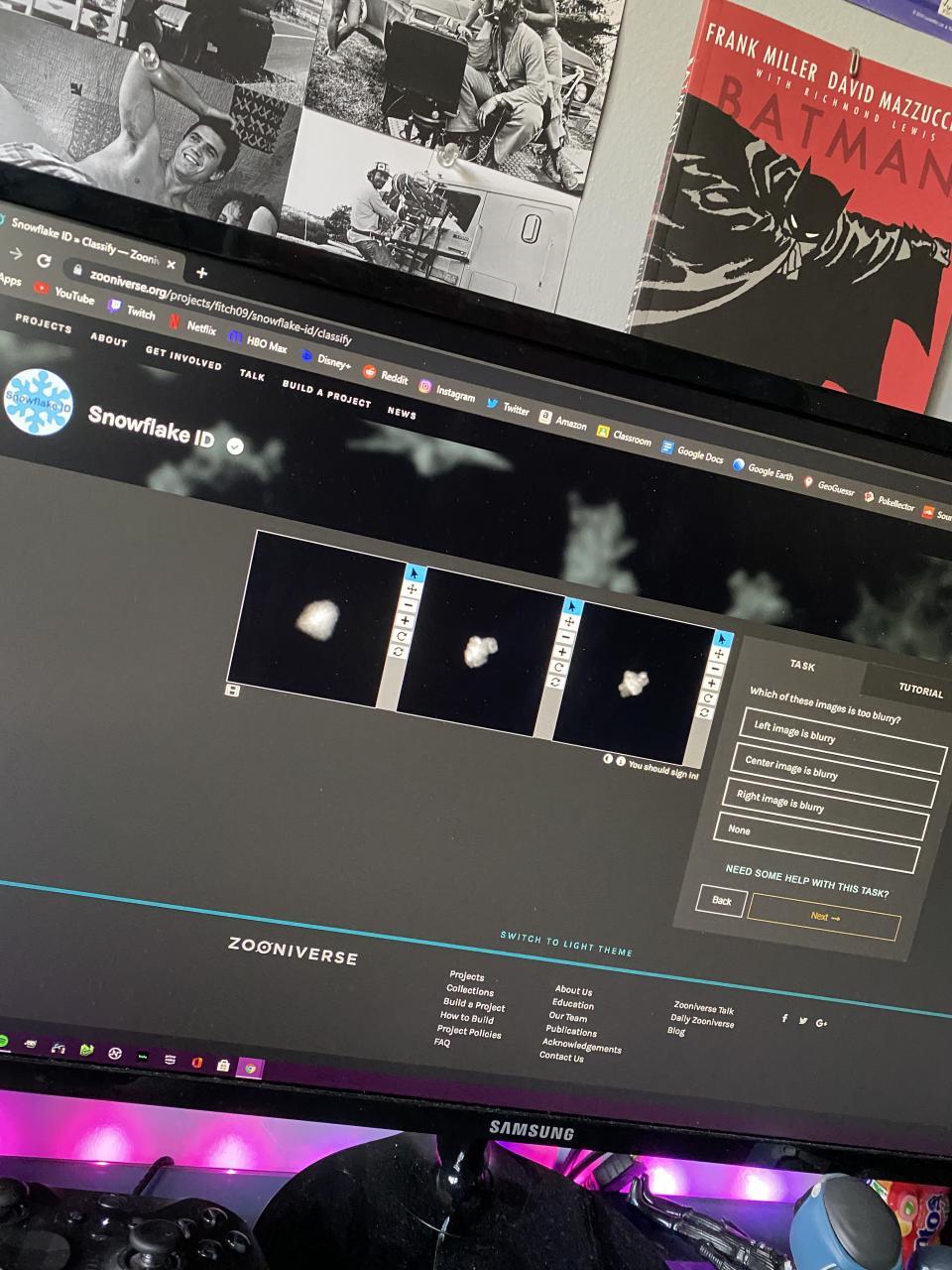This screenshot has height=1270, width=952.
Task: Zoom in on the center snowflake image
Action: click(562, 652)
